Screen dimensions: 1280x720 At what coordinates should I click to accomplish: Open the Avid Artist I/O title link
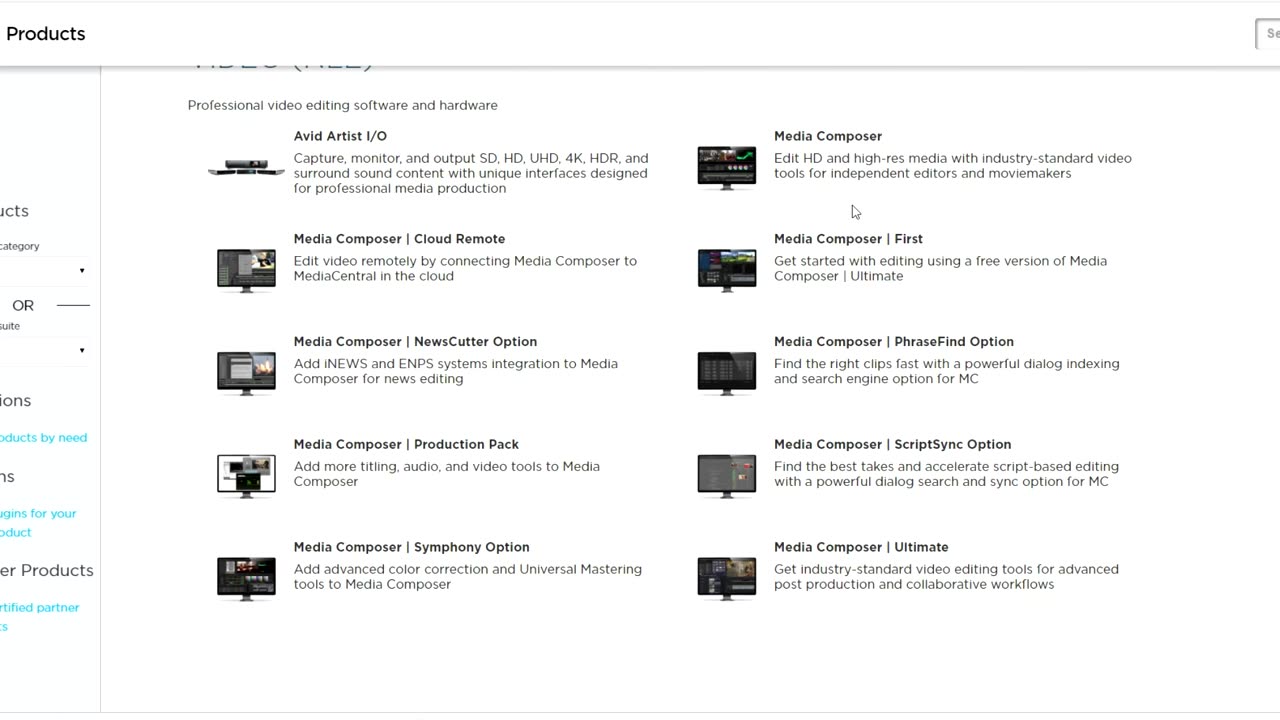(340, 136)
